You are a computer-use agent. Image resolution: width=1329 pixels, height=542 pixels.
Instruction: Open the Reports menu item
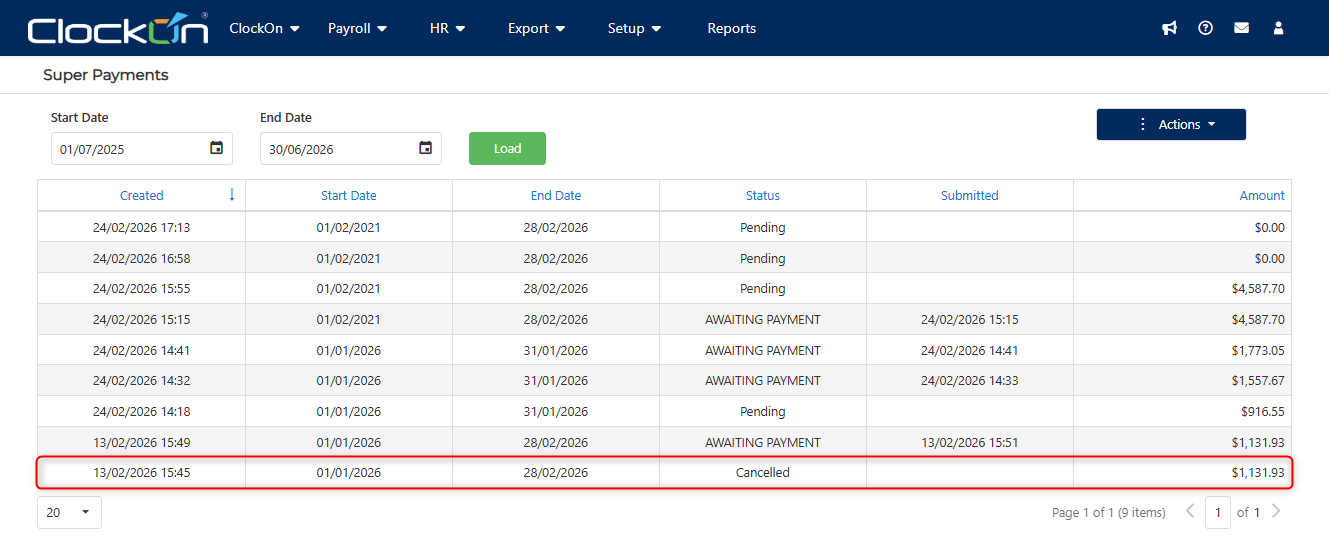click(x=731, y=28)
